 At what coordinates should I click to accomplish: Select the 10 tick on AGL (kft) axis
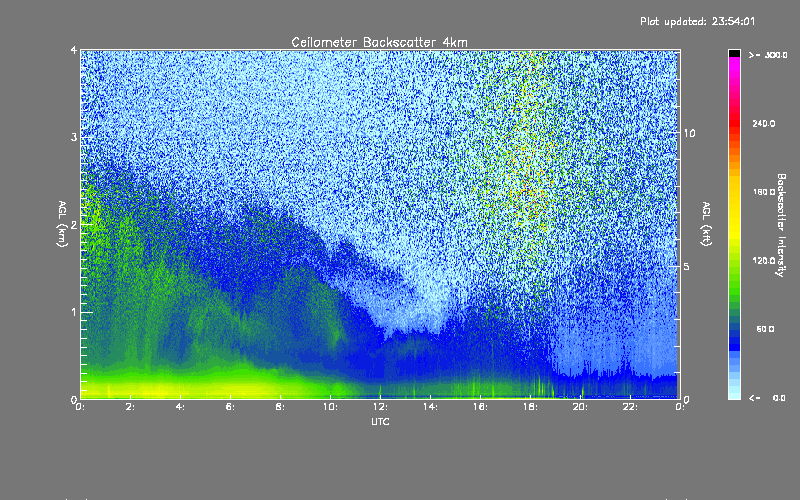click(x=689, y=133)
